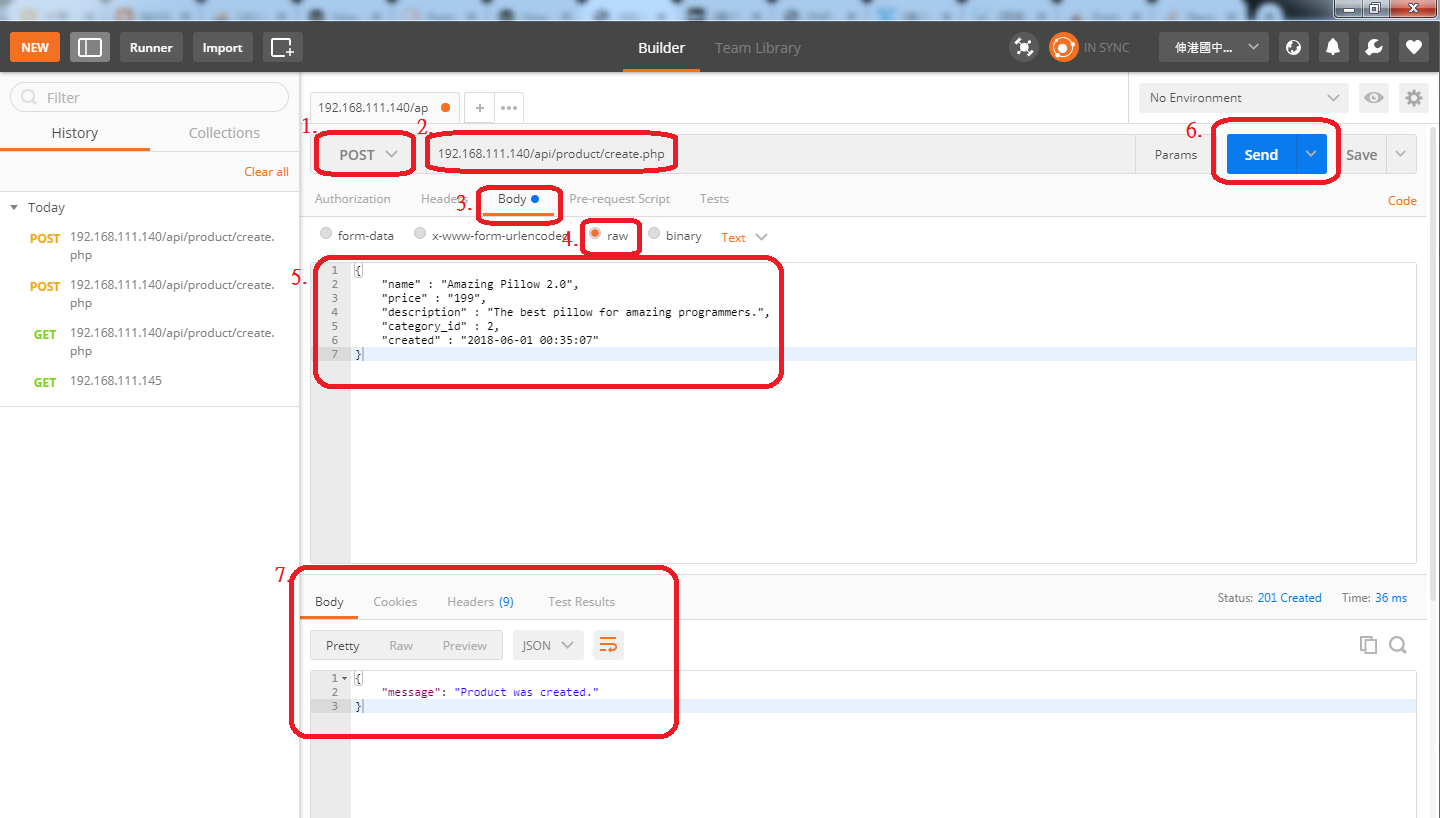Open the No Environment dropdown

point(1242,97)
